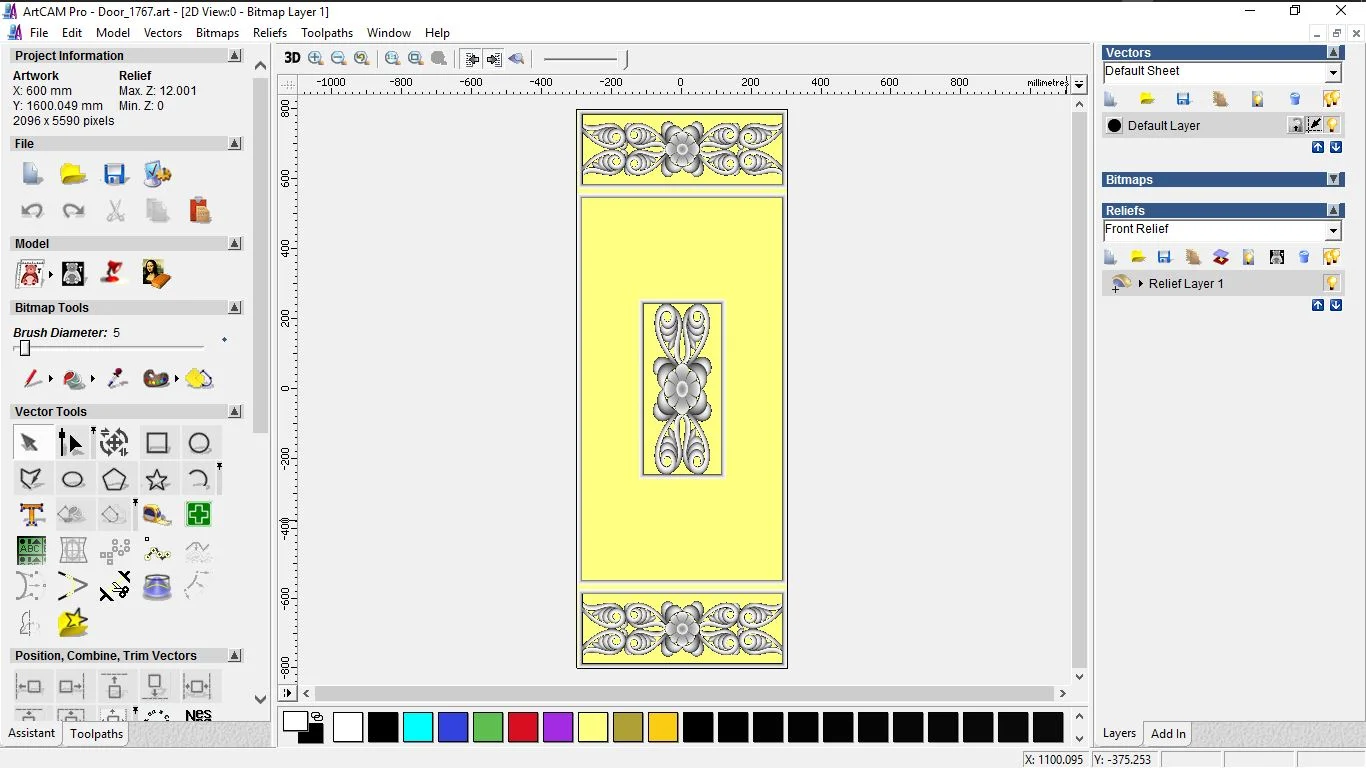Toggle Default Layer vector visibility bulb
This screenshot has height=768, width=1366.
click(x=1332, y=125)
